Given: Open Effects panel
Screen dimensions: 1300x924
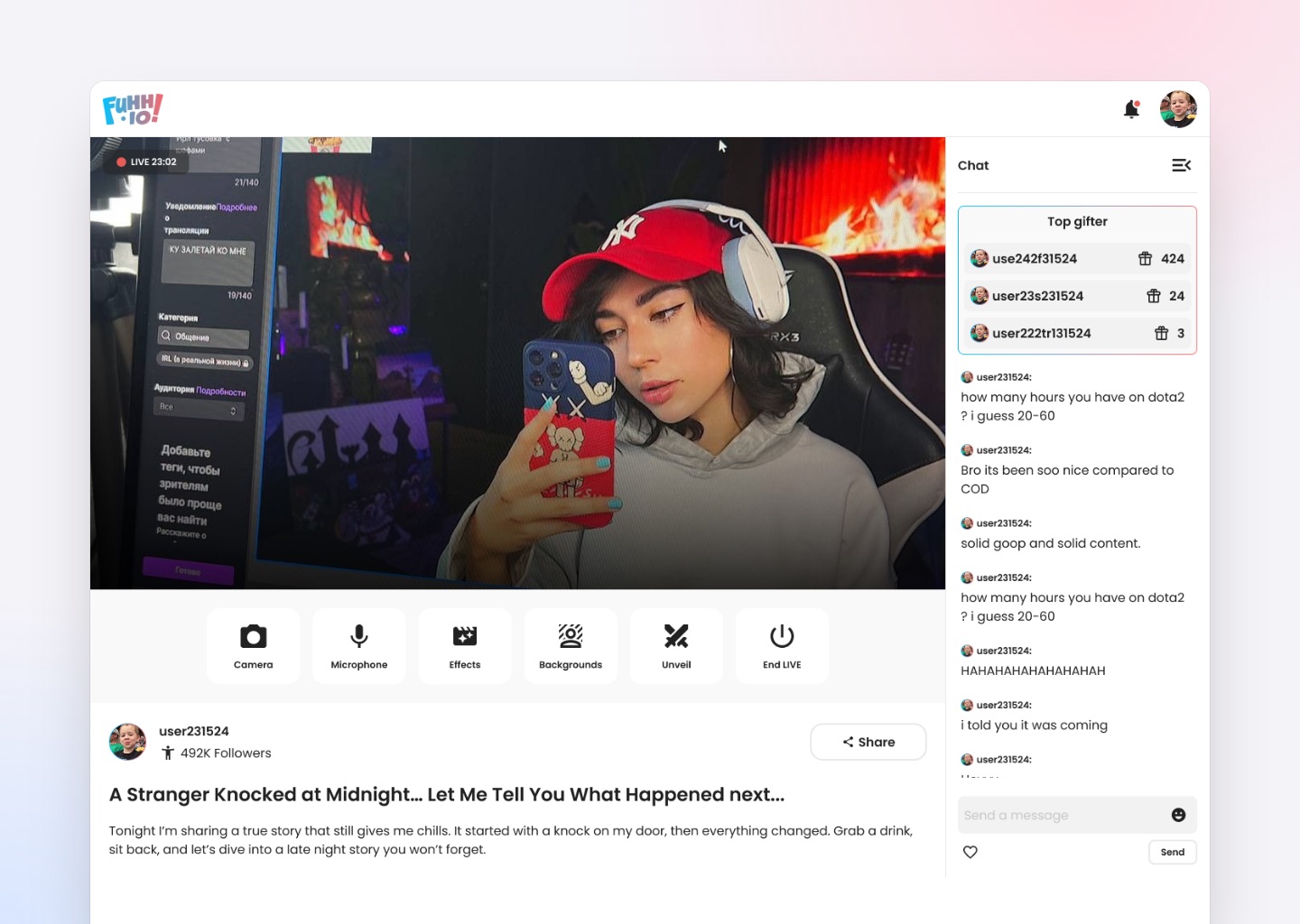Looking at the screenshot, I should [x=465, y=646].
